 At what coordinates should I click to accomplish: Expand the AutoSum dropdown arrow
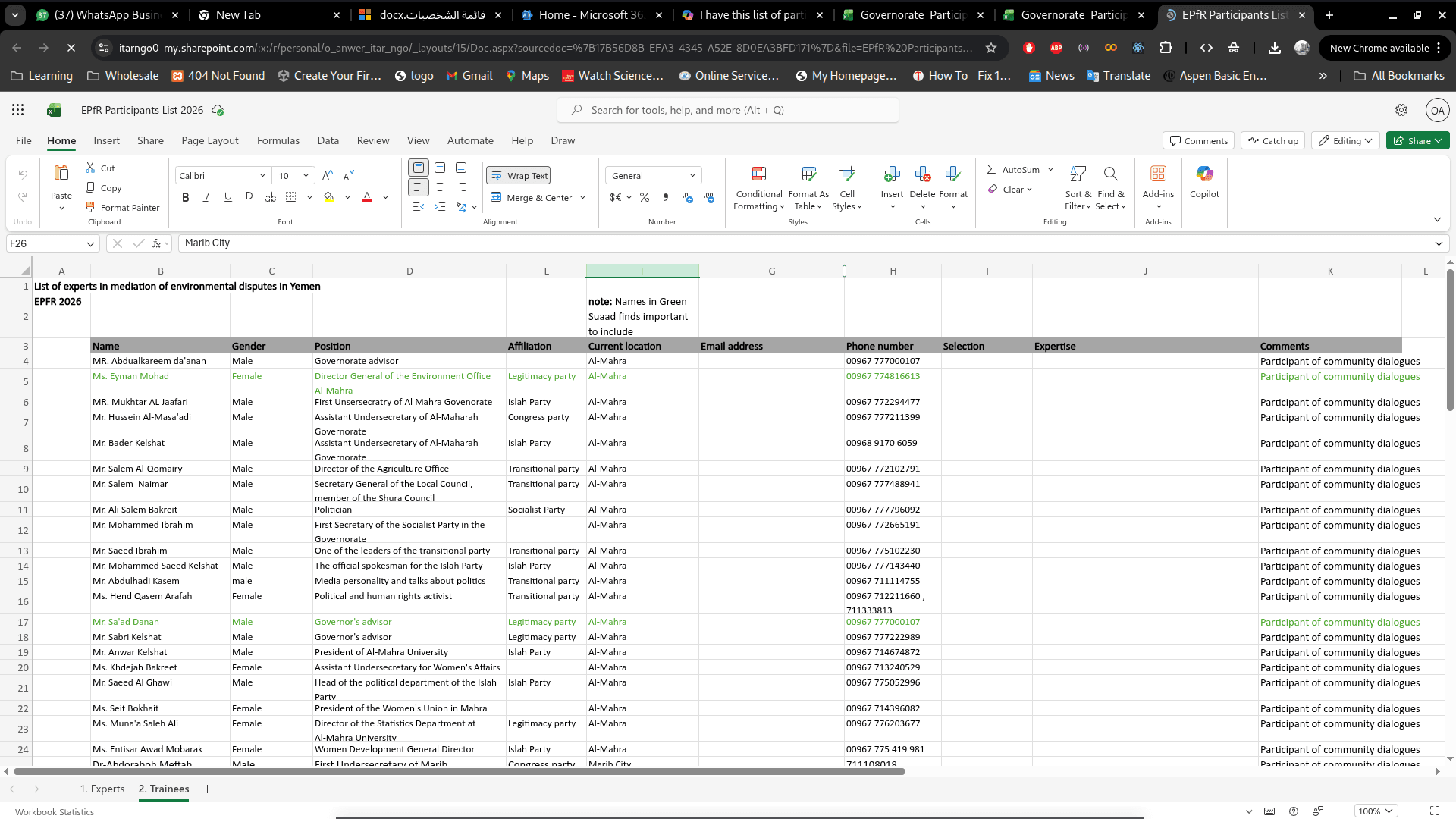click(x=1050, y=170)
